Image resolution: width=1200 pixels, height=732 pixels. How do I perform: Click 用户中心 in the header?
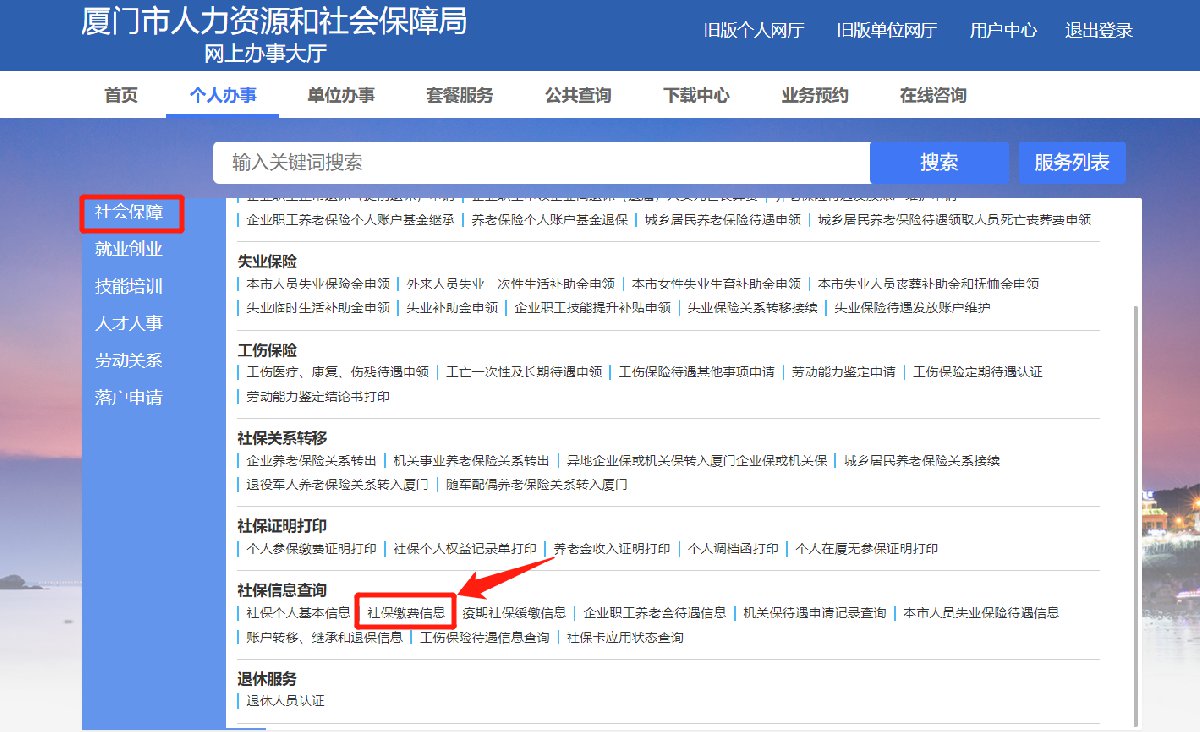coord(1003,30)
